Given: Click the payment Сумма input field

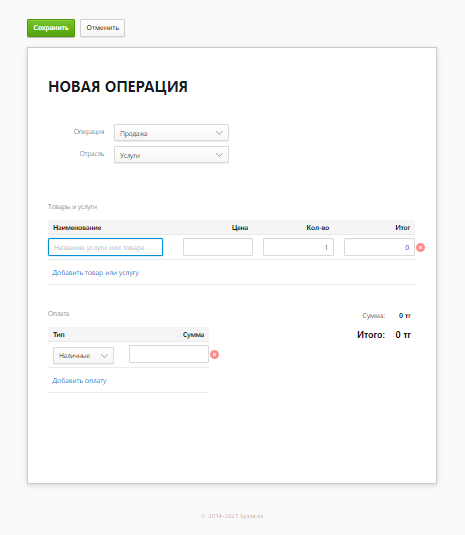Looking at the screenshot, I should point(169,354).
